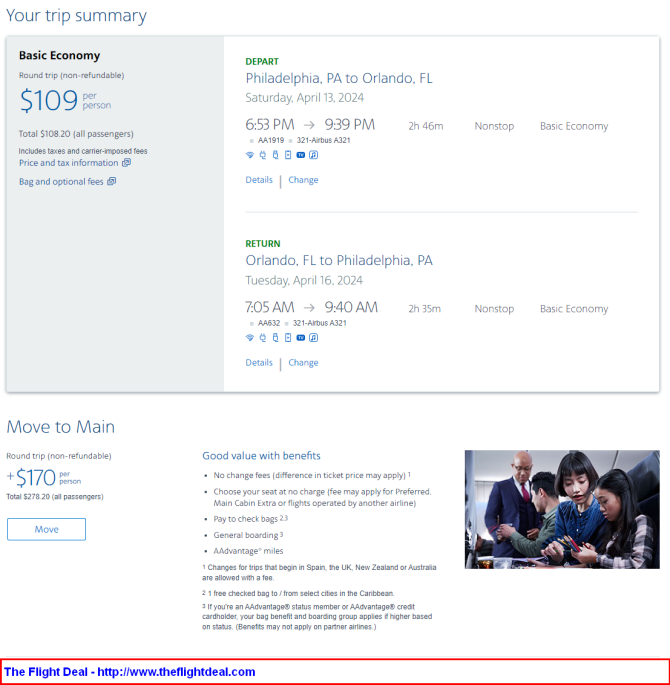The image size is (670, 685).
Task: Click the Wi-Fi icon on flight AA632
Action: (x=250, y=338)
